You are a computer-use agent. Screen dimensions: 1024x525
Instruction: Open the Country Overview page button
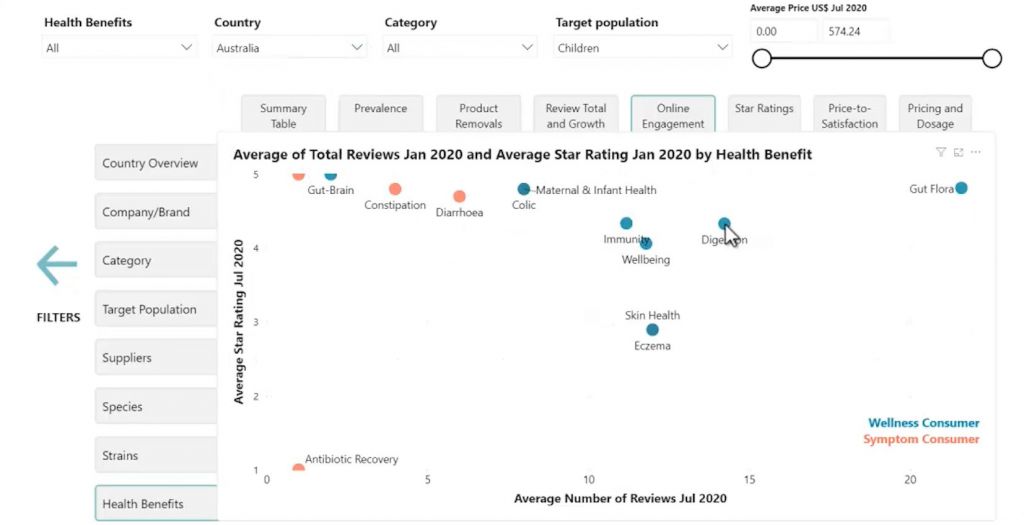pos(156,163)
